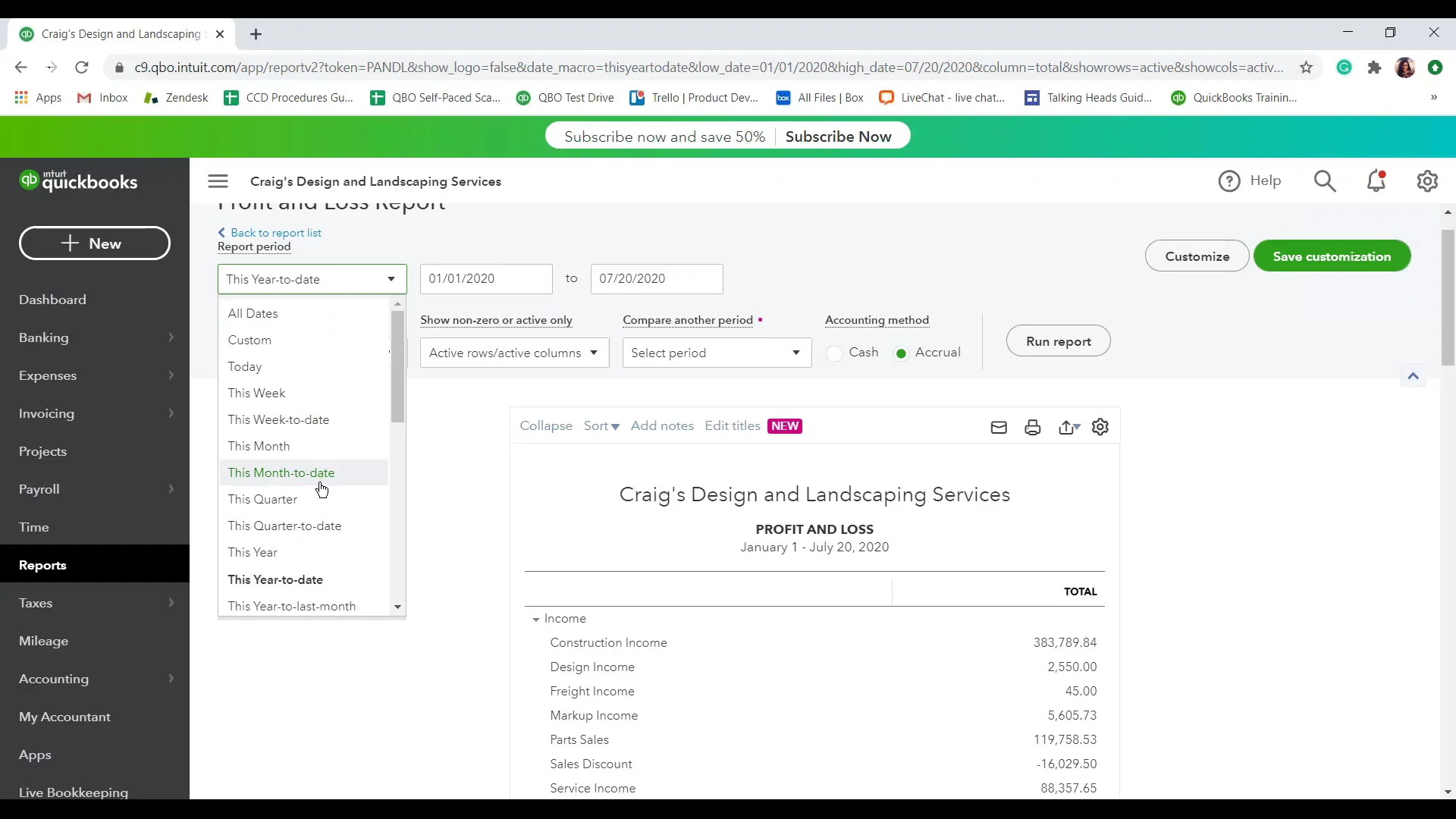This screenshot has width=1456, height=819.
Task: Open Chrome extensions puzzle icon
Action: tap(1374, 67)
